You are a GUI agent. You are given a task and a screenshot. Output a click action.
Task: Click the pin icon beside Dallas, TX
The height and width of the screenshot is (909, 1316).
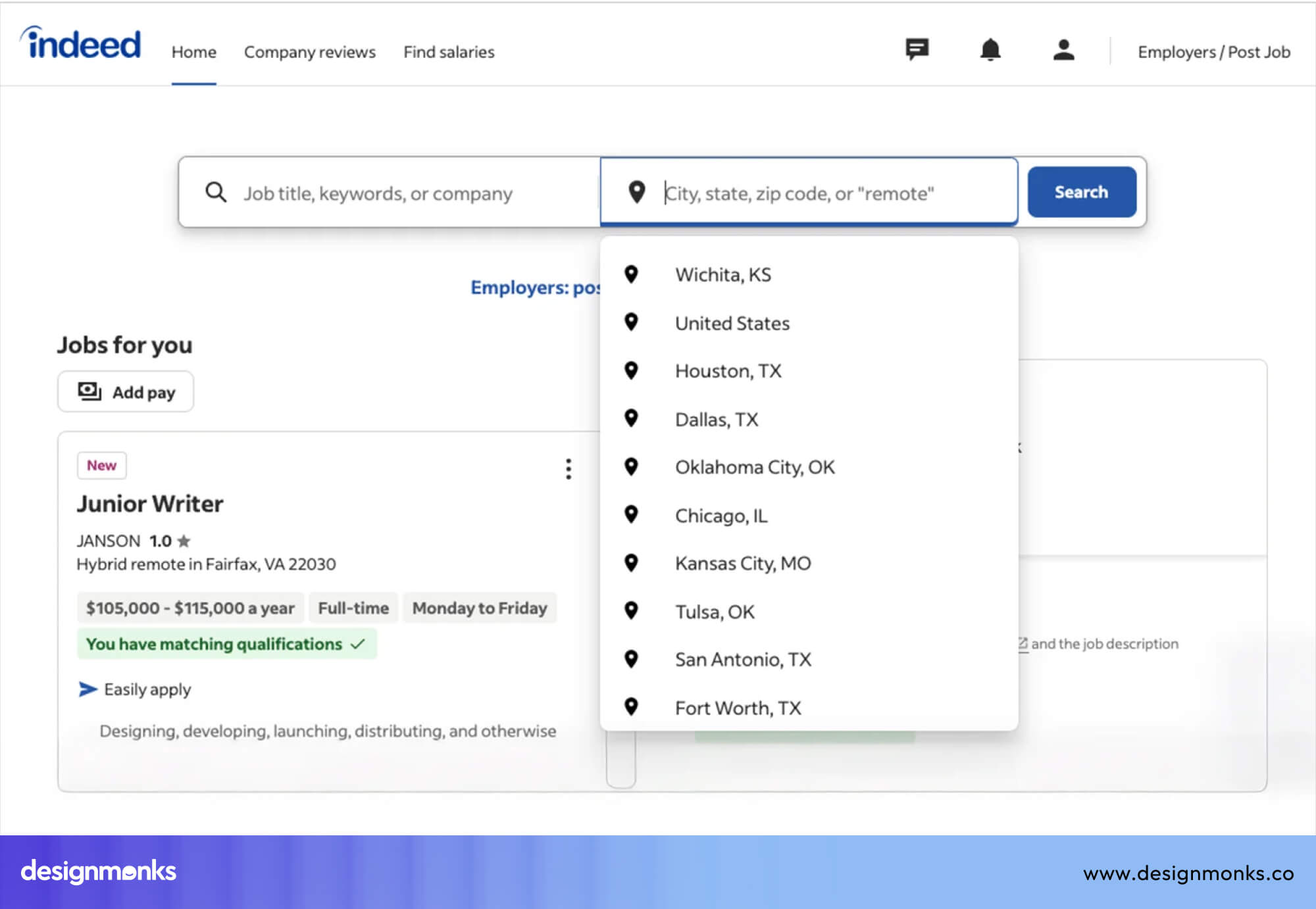tap(631, 418)
